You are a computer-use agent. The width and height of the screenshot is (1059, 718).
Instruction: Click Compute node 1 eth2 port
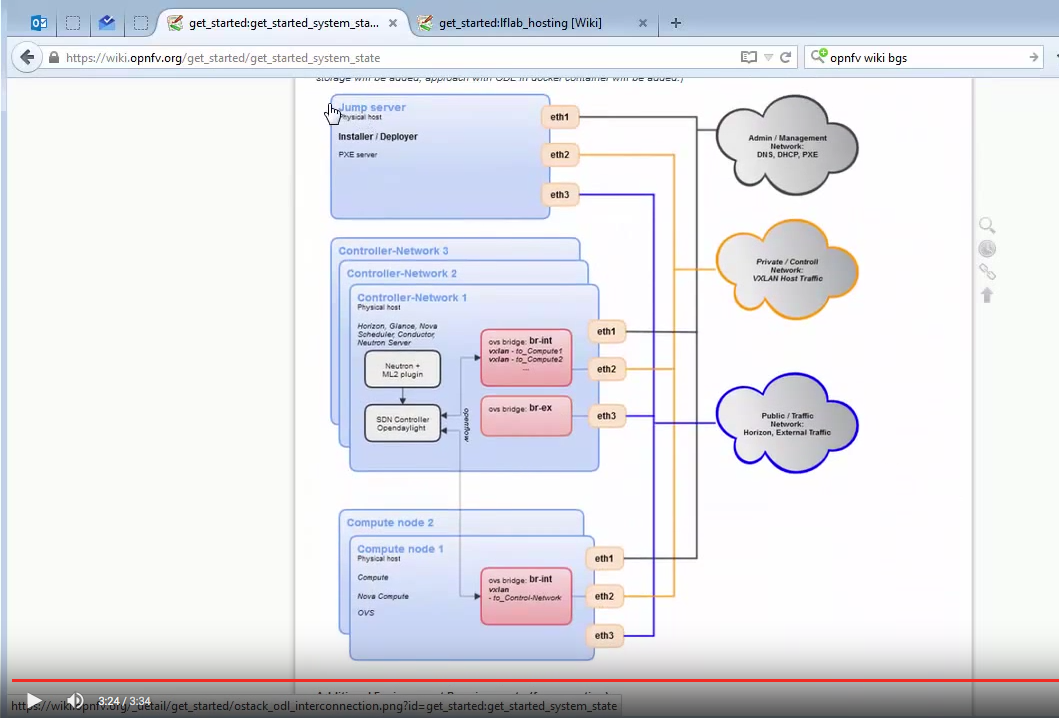(x=604, y=596)
